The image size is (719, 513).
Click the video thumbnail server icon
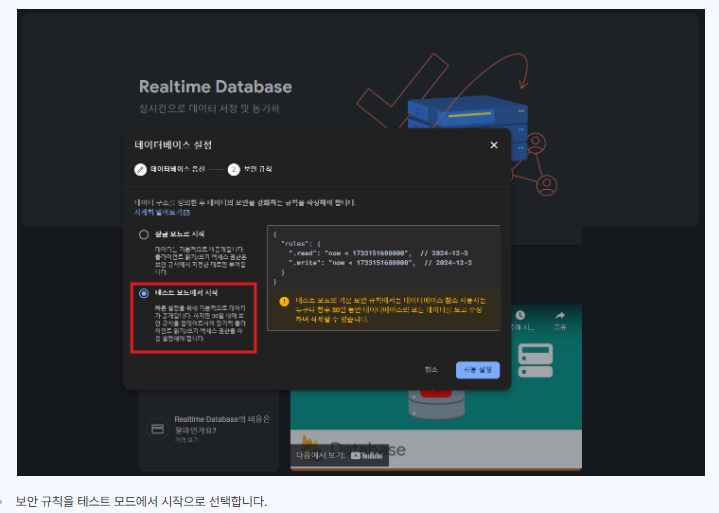535,360
